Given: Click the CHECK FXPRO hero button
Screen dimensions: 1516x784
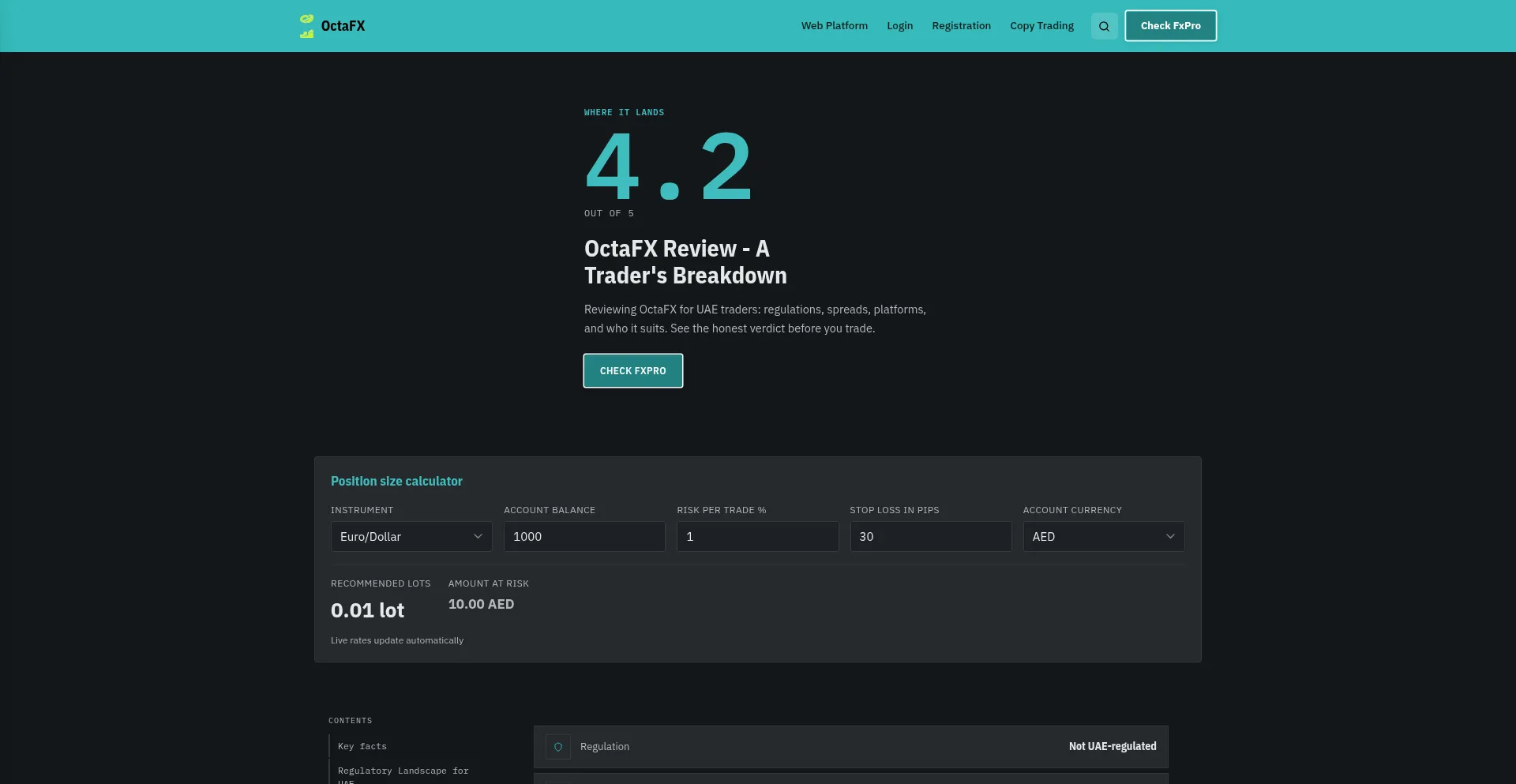Looking at the screenshot, I should [x=633, y=371].
